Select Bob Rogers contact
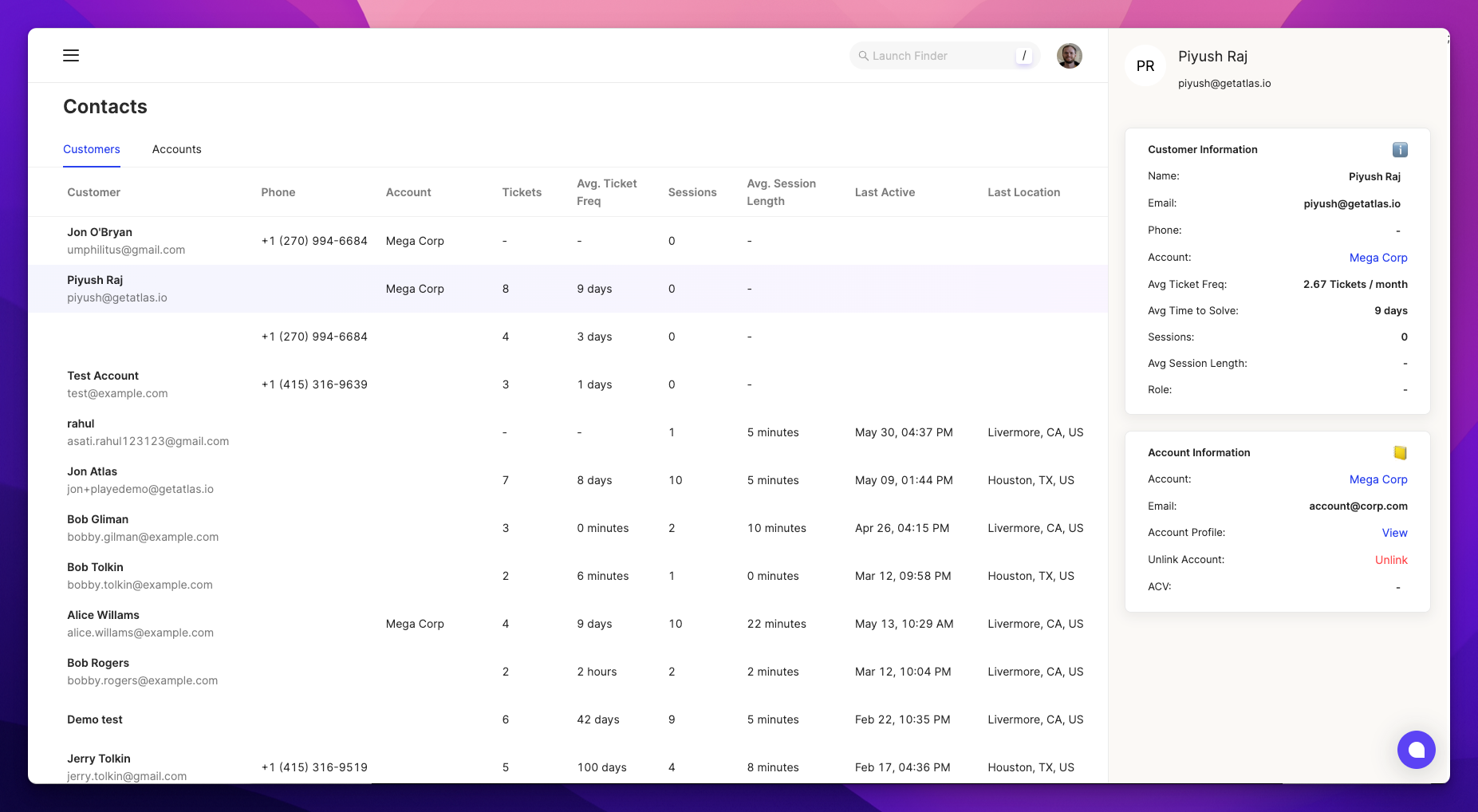 (568, 672)
